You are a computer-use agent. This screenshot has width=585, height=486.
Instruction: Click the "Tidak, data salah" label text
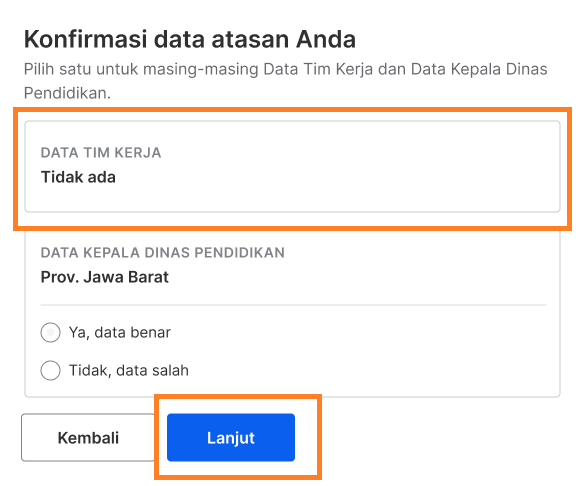[129, 370]
